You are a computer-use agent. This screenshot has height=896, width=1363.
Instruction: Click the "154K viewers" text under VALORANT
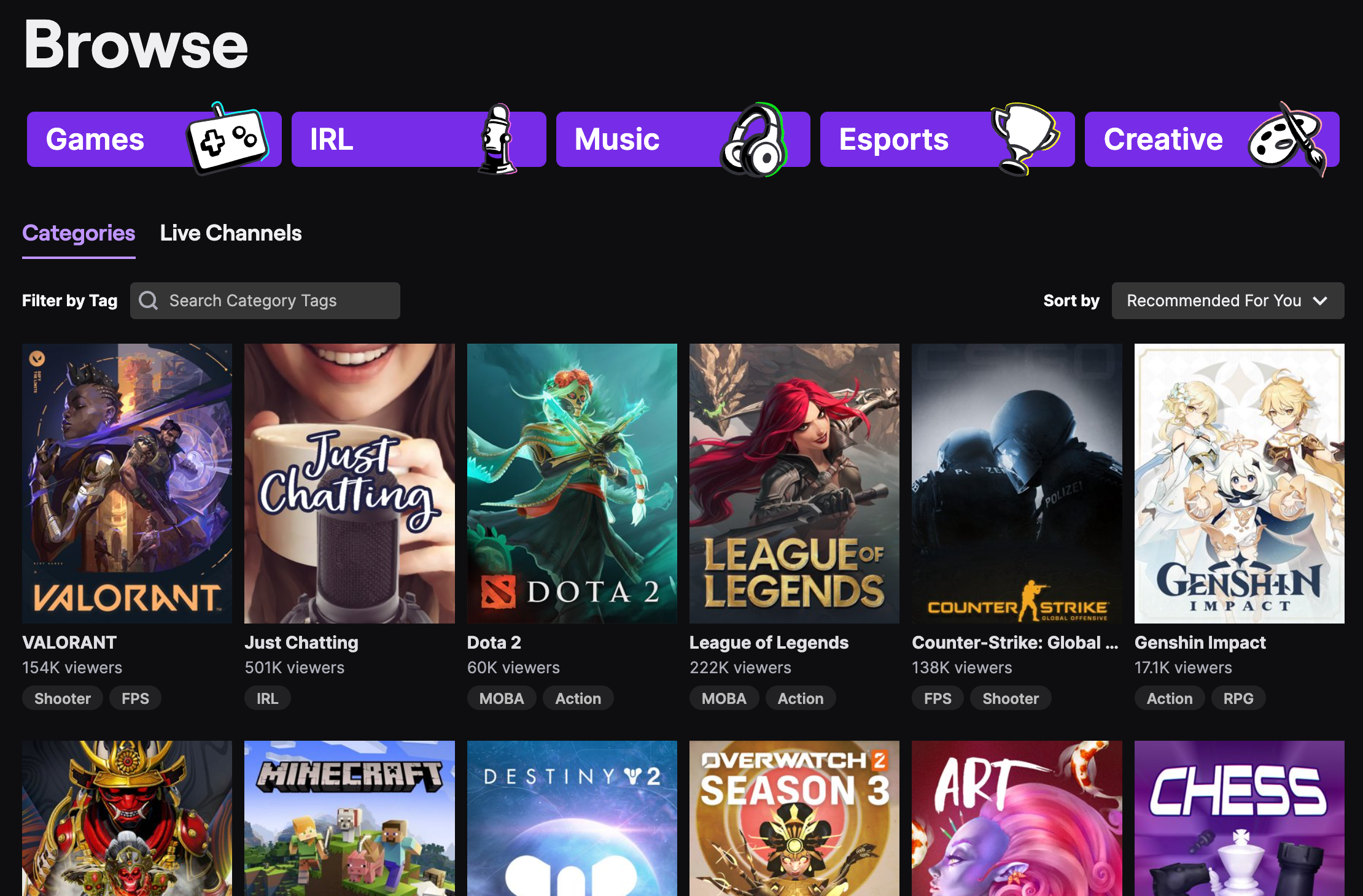click(x=72, y=668)
